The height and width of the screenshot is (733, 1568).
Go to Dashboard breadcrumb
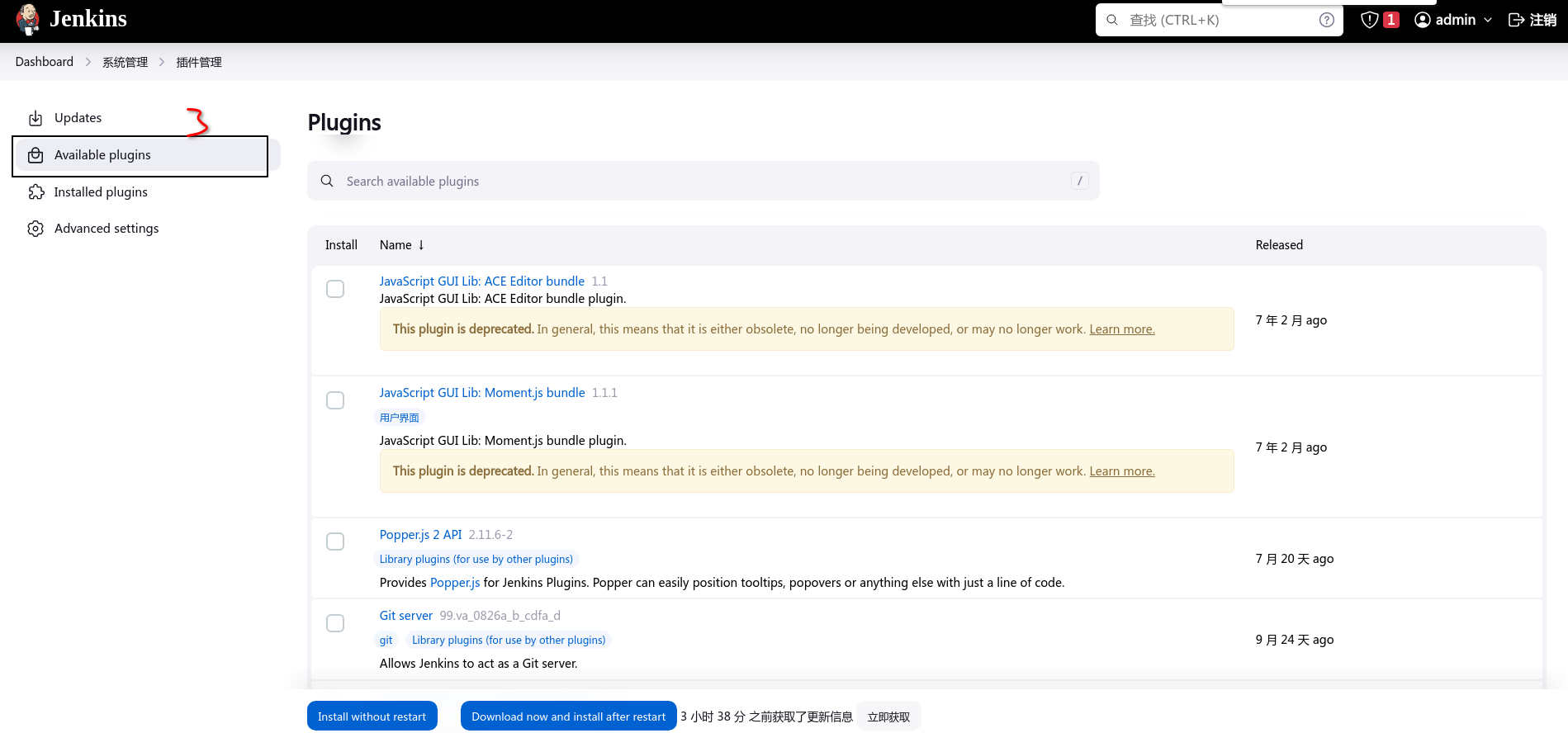coord(45,62)
